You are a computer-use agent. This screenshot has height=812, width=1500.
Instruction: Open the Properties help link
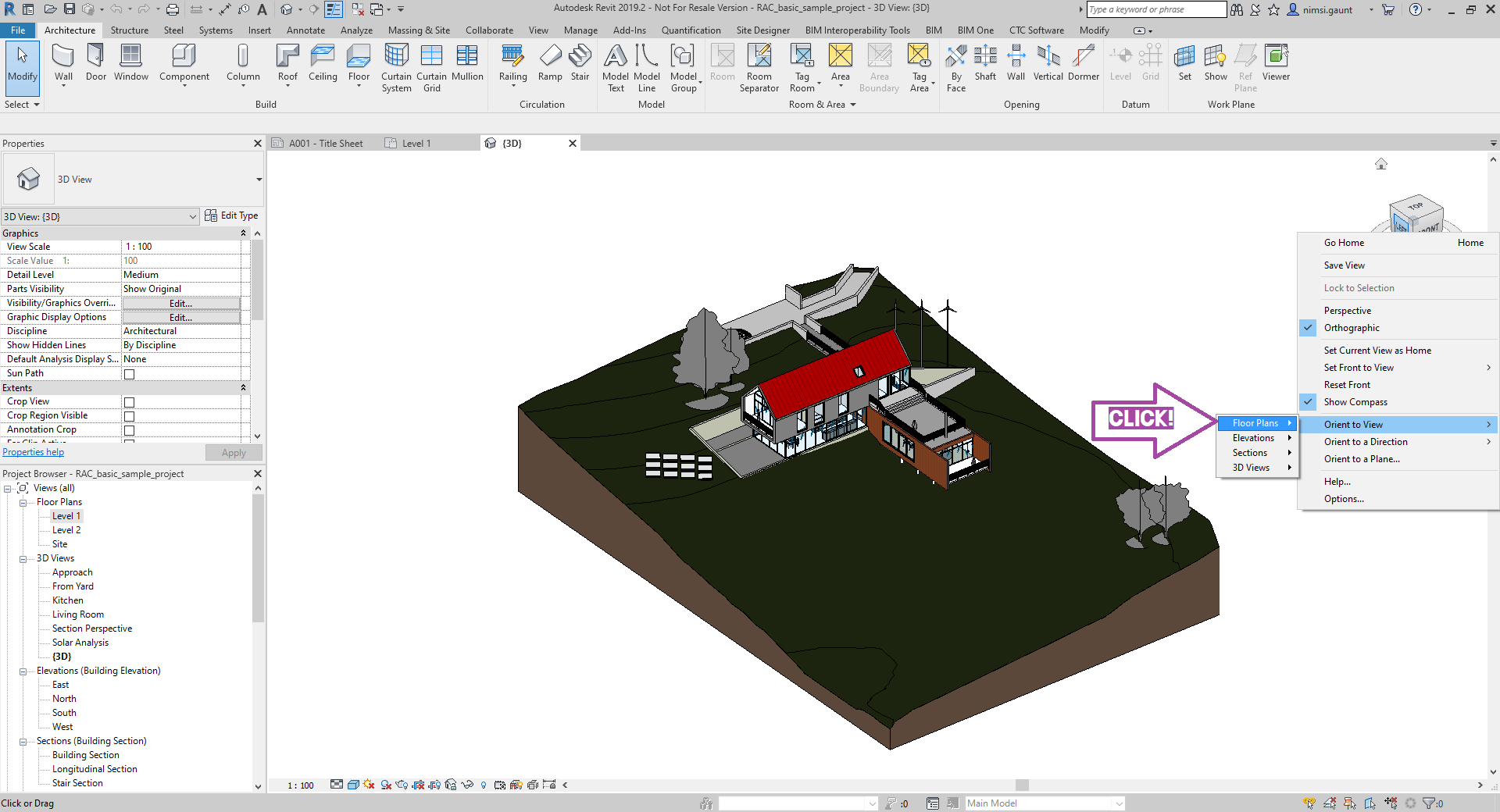(34, 452)
